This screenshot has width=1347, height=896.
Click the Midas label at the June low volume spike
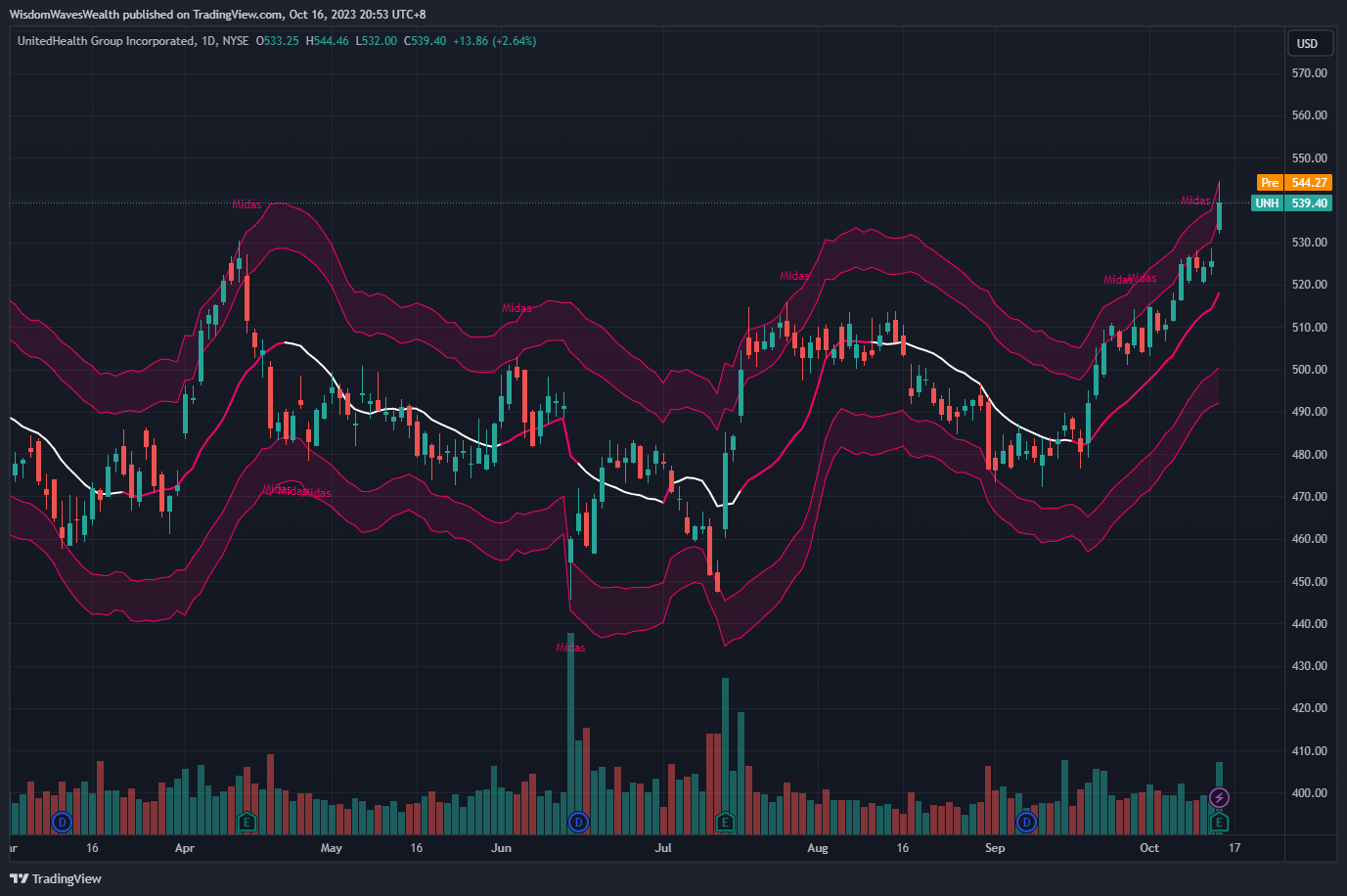(570, 648)
